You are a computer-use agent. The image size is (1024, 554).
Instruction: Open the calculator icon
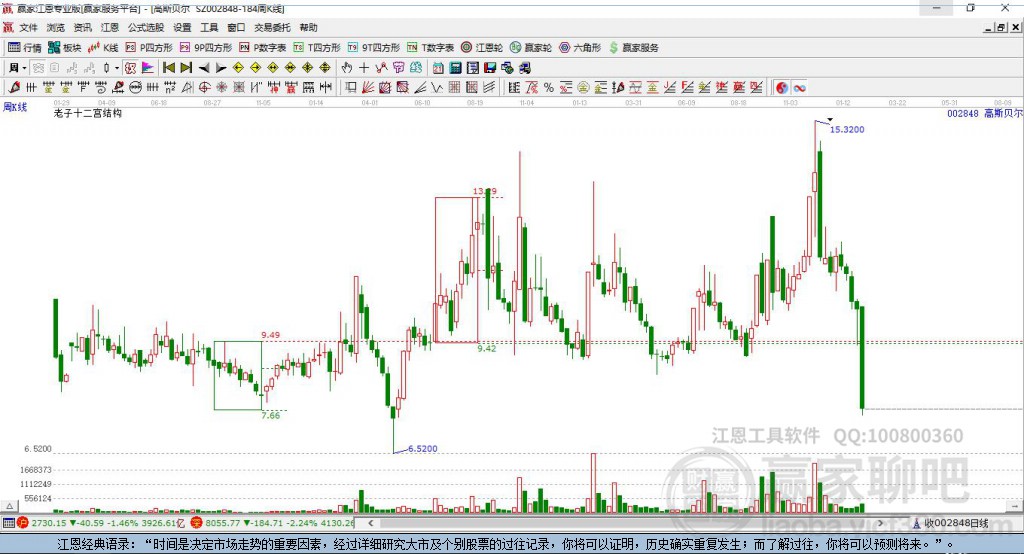pos(455,68)
